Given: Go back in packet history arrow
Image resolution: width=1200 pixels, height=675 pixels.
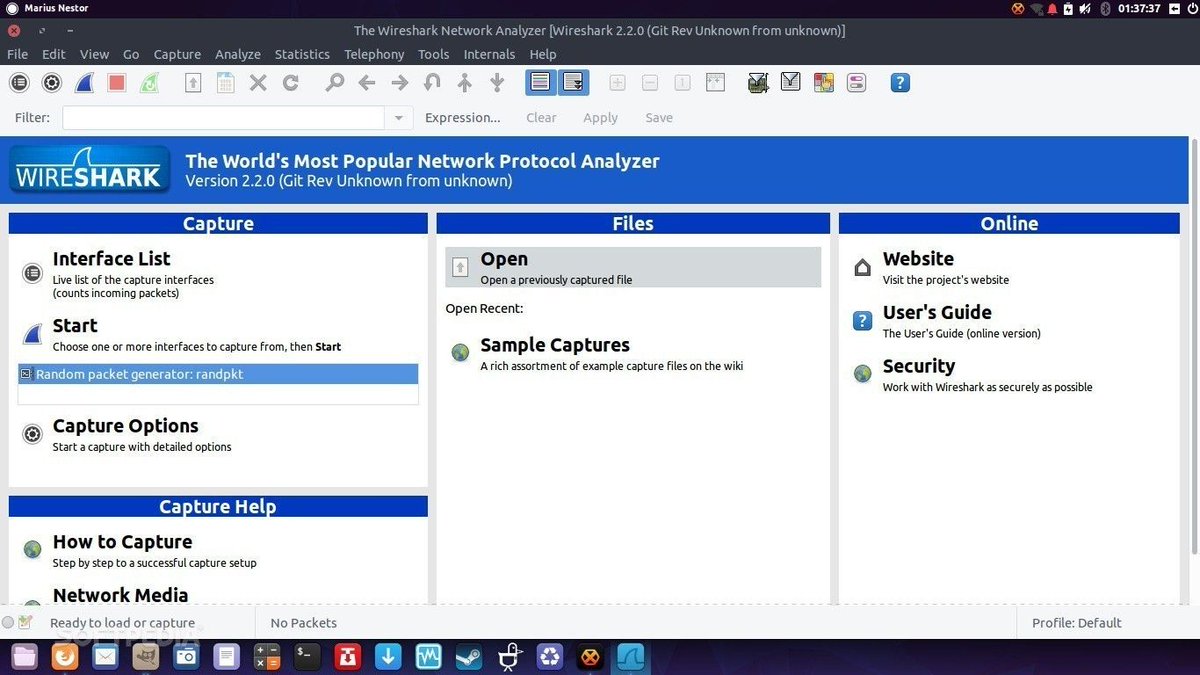Looking at the screenshot, I should 367,83.
